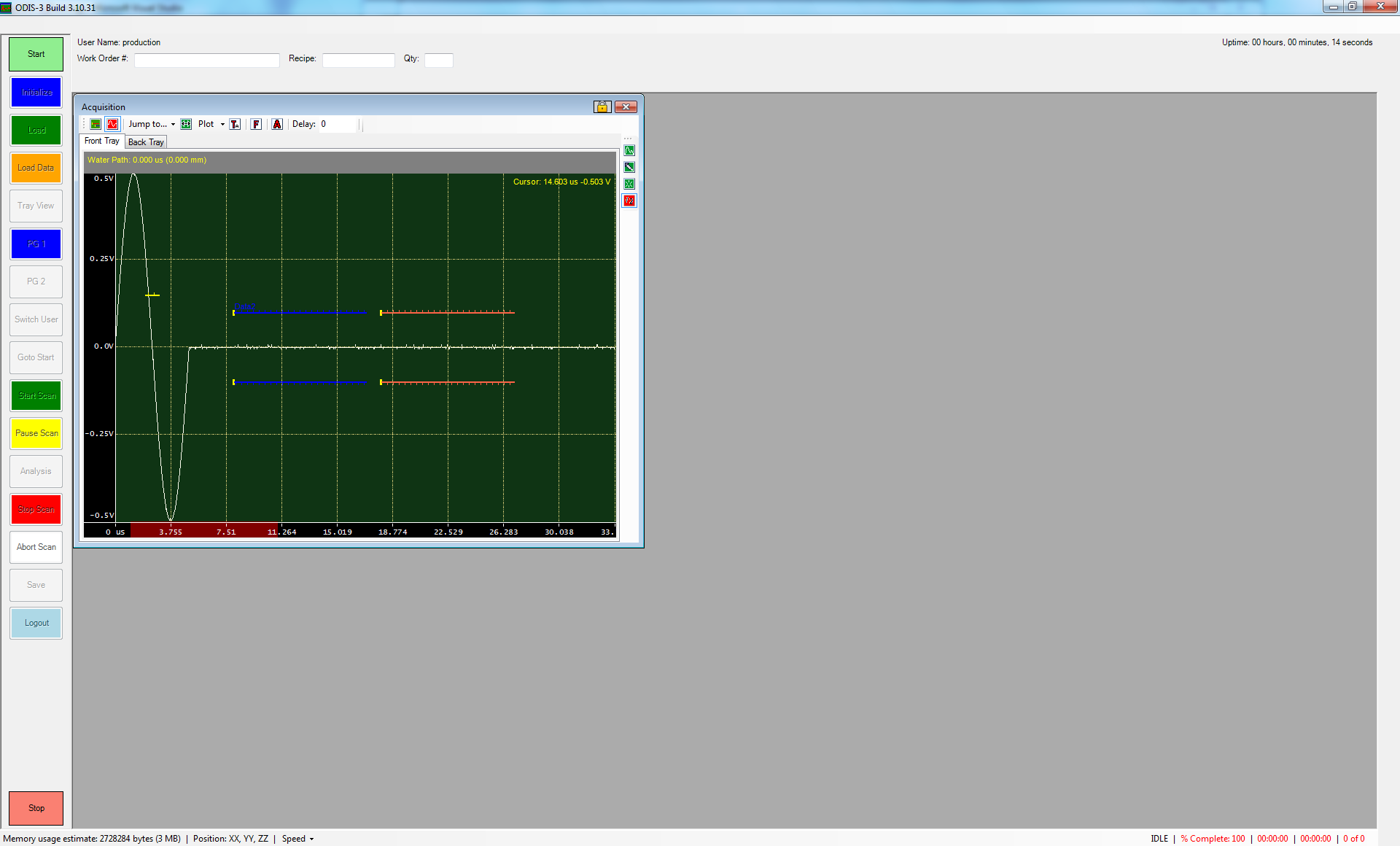This screenshot has width=1400, height=846.
Task: Click the red waveform icon in Acquisition toolbar
Action: (x=112, y=124)
